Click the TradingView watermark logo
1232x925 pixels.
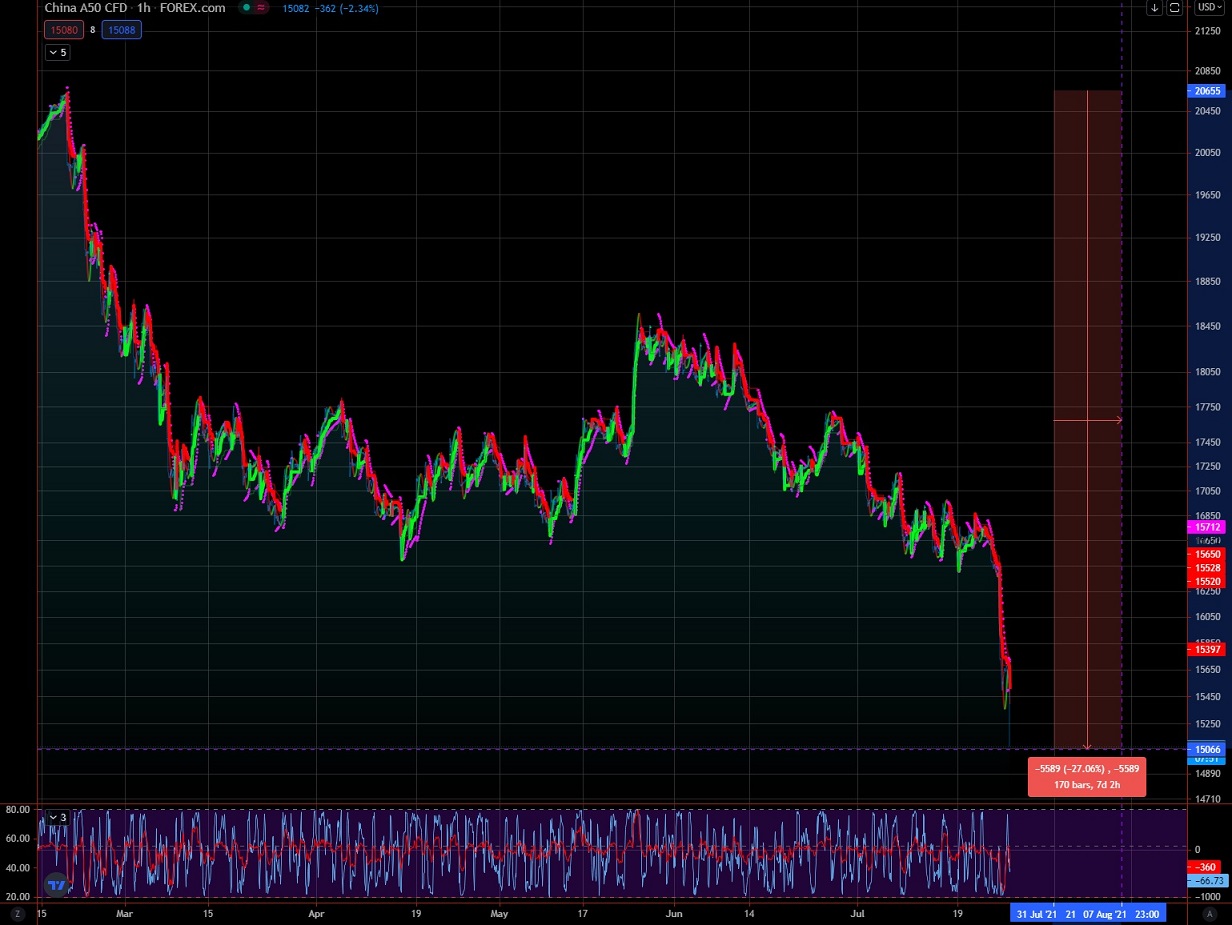click(x=55, y=885)
